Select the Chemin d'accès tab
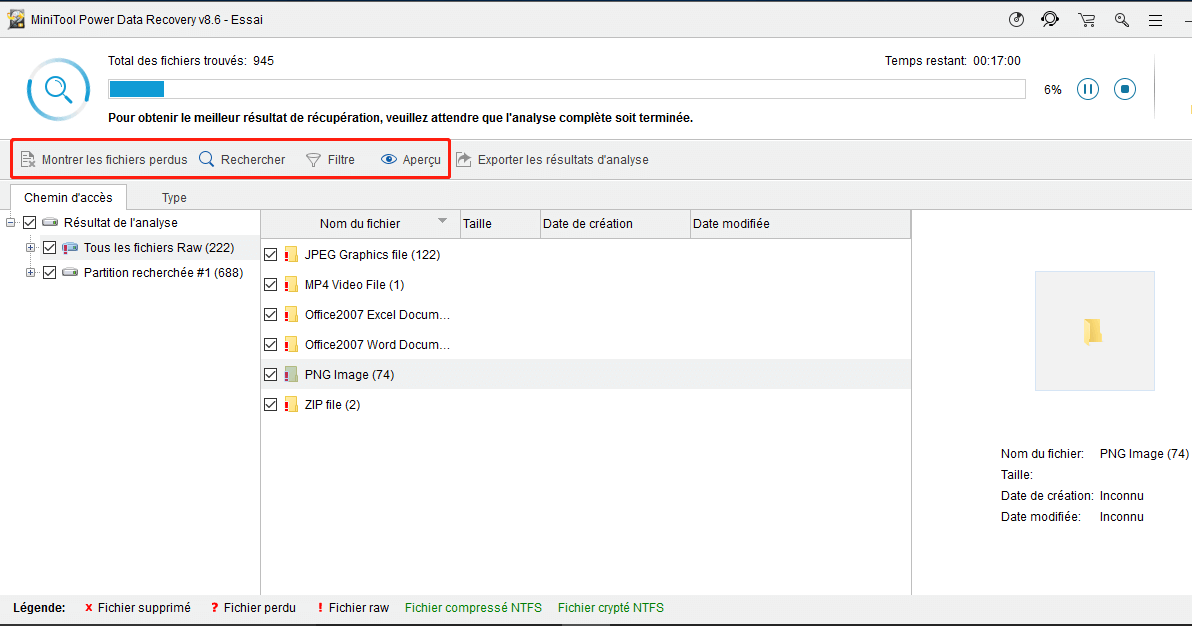 click(x=68, y=197)
